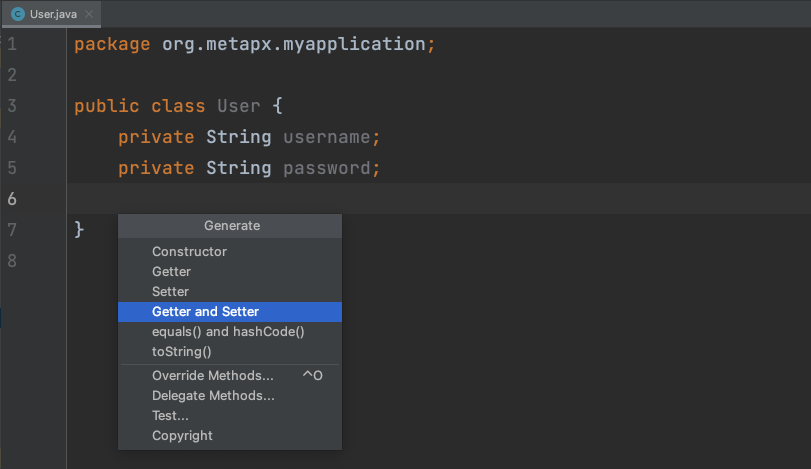
Task: Choose Getter from Generate popup
Action: 230,271
